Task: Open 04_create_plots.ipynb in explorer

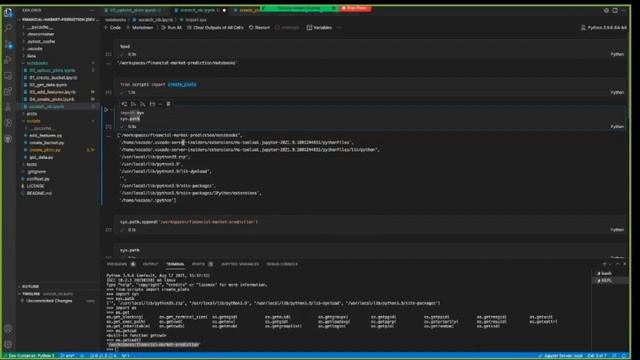Action: click(x=51, y=99)
